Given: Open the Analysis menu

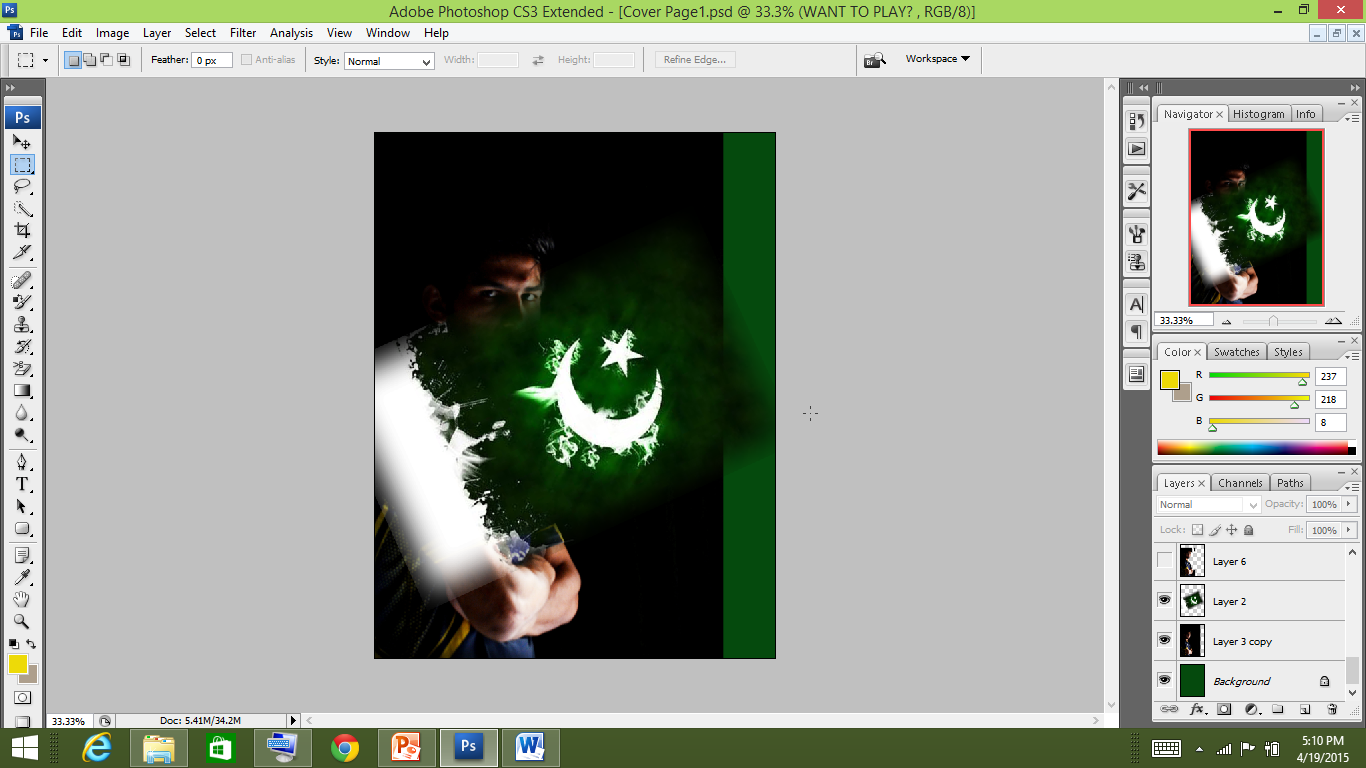Looking at the screenshot, I should pos(291,33).
